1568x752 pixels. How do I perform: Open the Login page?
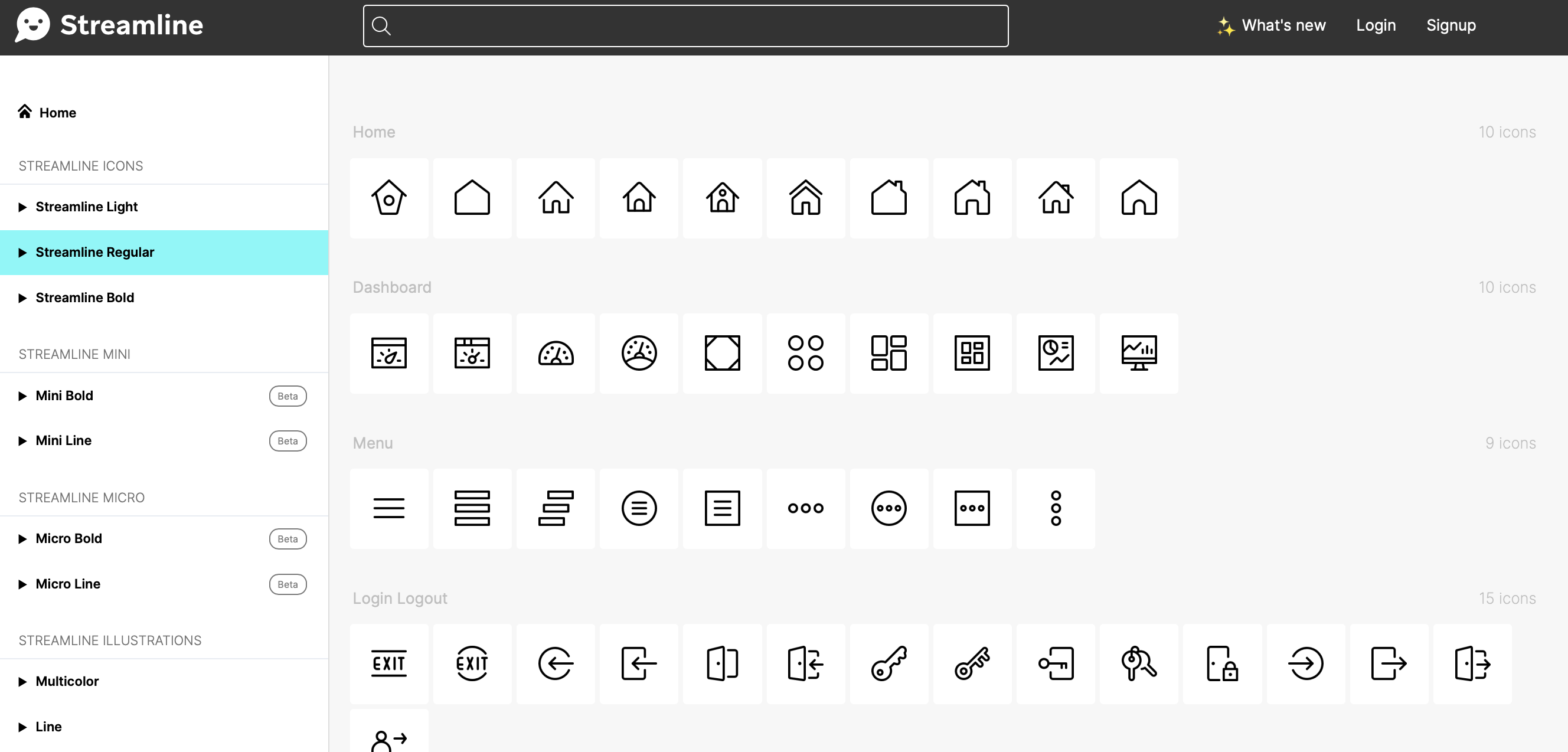click(x=1375, y=25)
